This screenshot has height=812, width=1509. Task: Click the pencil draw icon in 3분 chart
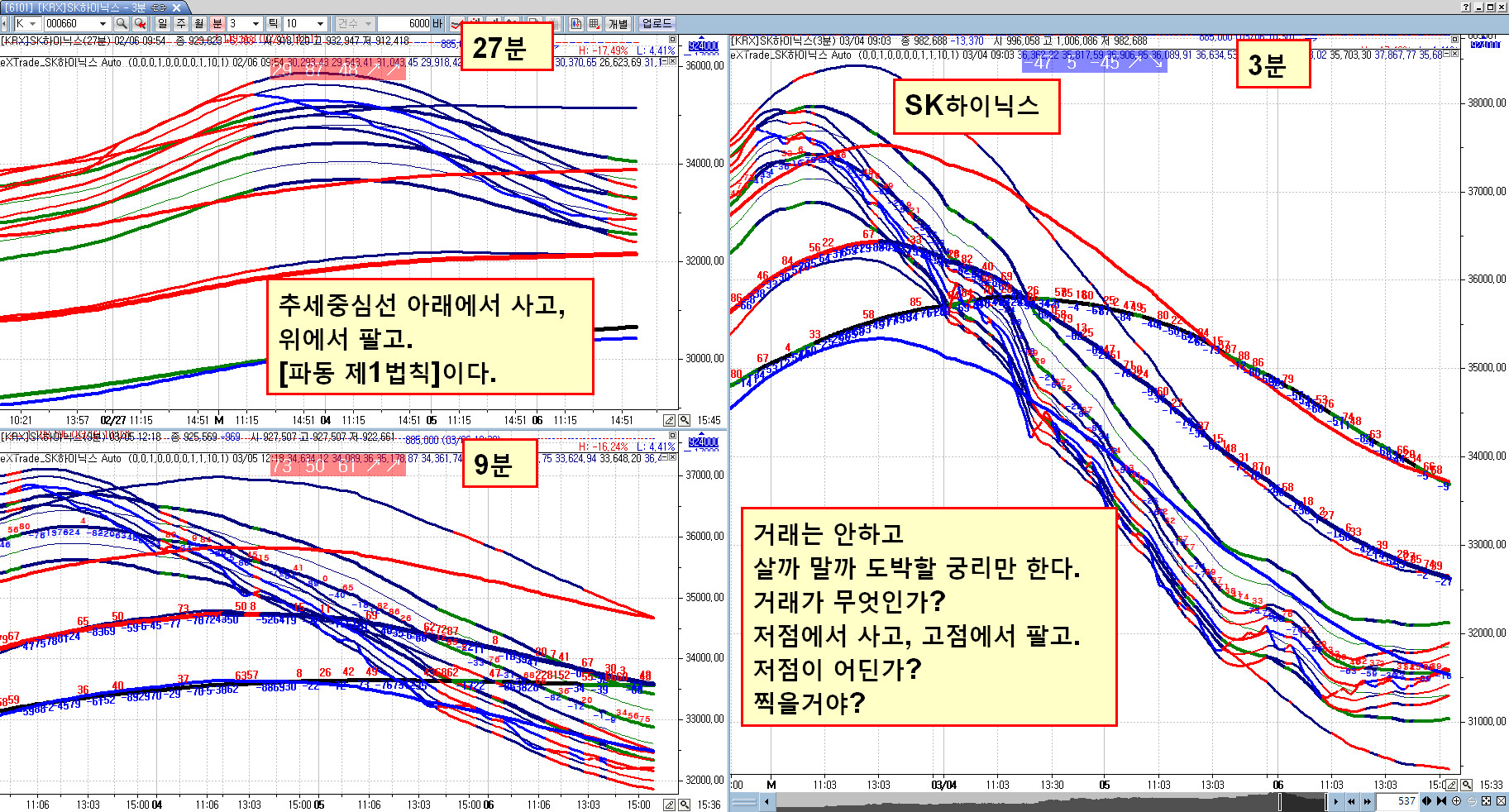[1452, 785]
